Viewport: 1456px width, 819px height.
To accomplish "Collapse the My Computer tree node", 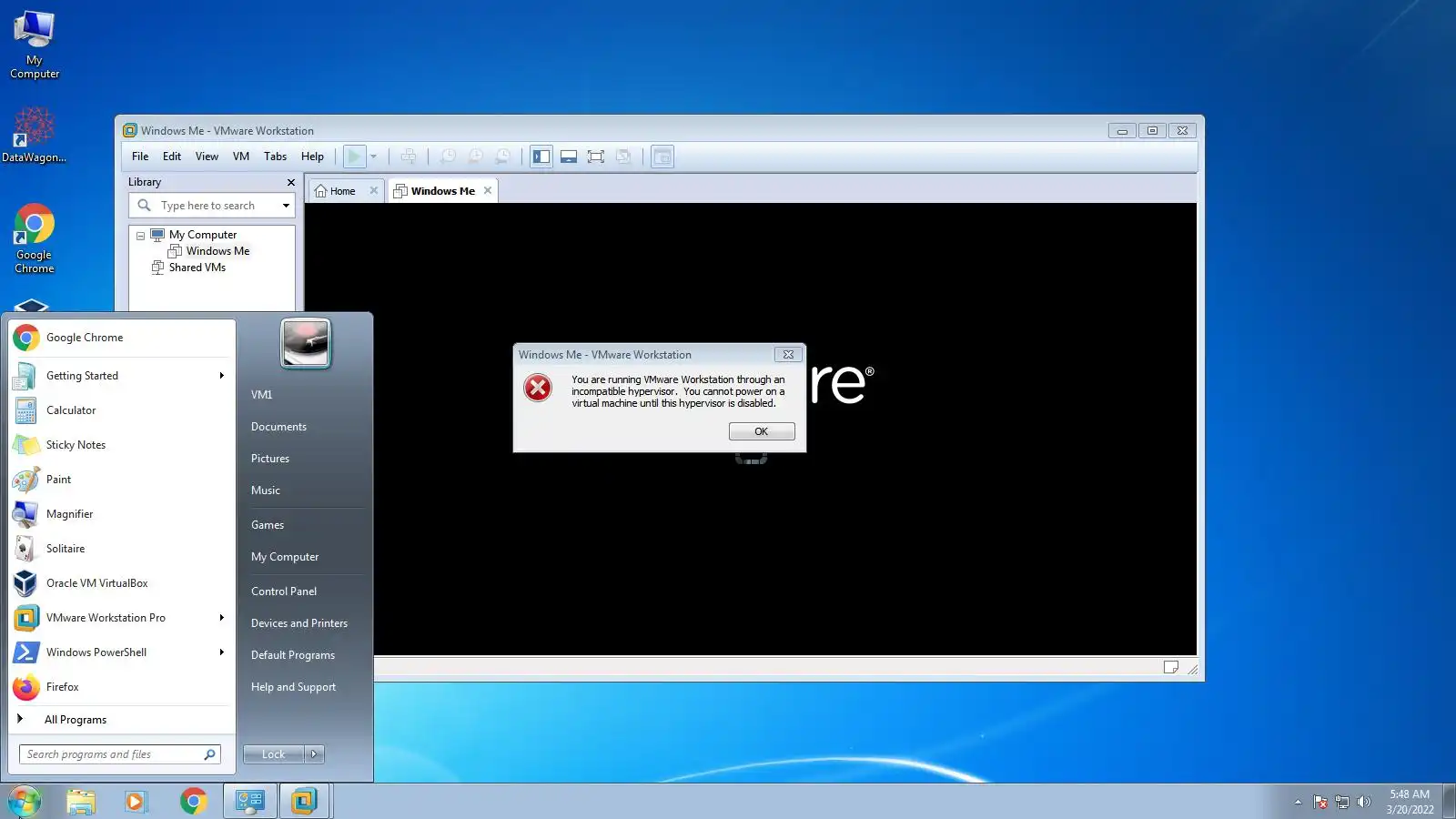I will click(x=140, y=236).
